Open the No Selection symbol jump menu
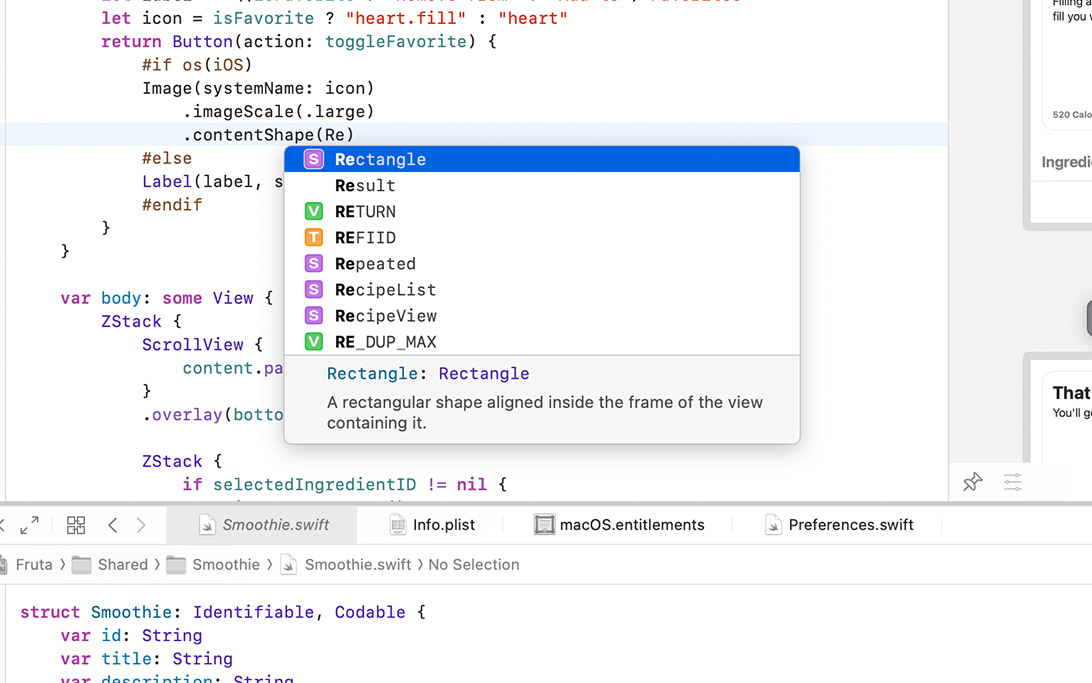 473,565
